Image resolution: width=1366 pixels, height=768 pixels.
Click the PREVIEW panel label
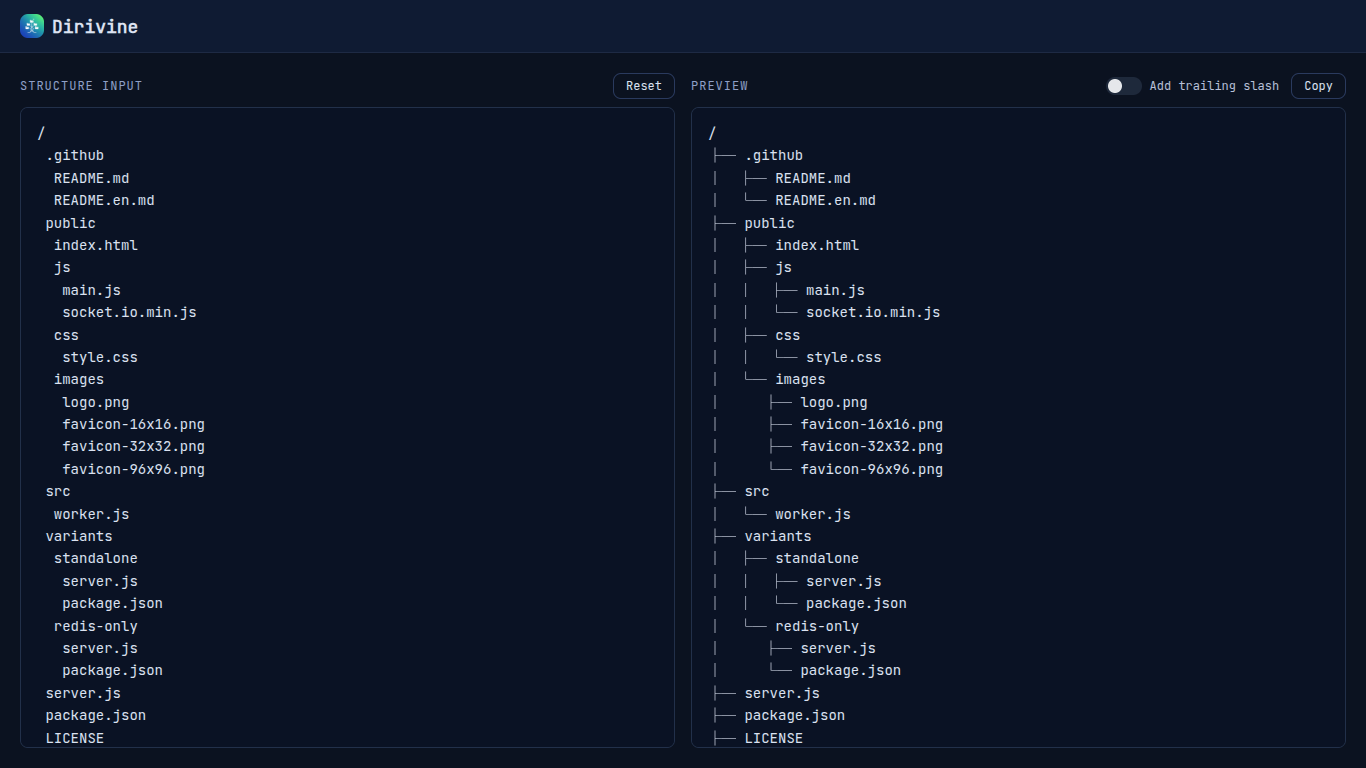pos(719,86)
